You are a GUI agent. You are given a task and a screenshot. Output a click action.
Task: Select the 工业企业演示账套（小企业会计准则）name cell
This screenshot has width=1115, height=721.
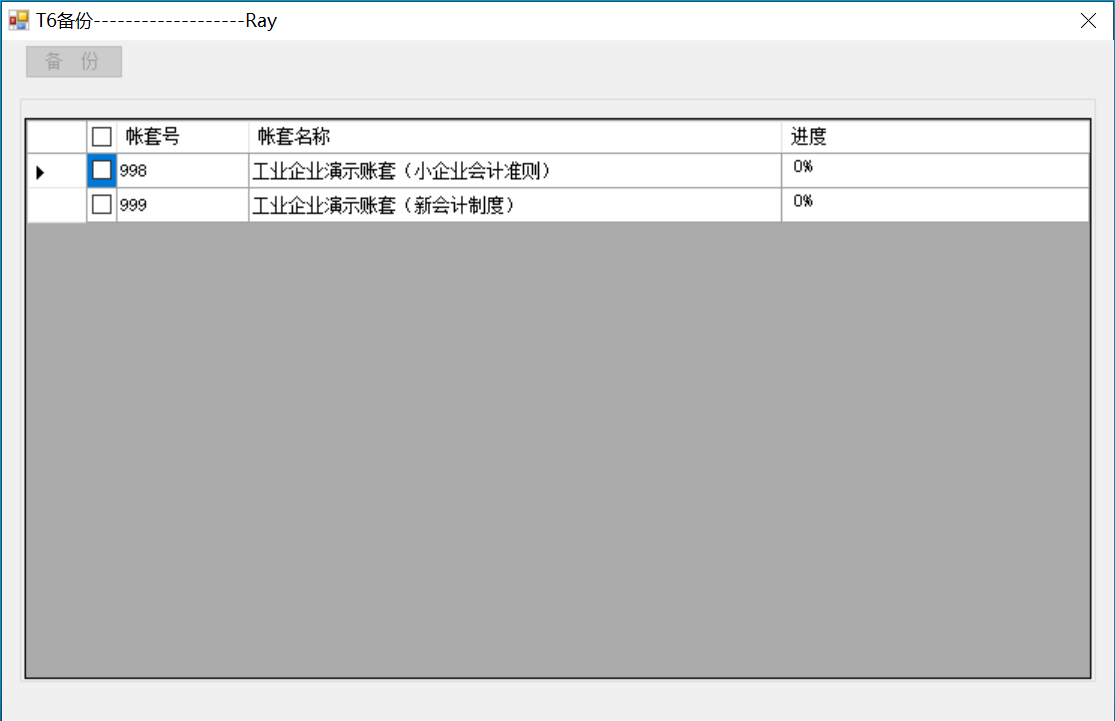(514, 171)
